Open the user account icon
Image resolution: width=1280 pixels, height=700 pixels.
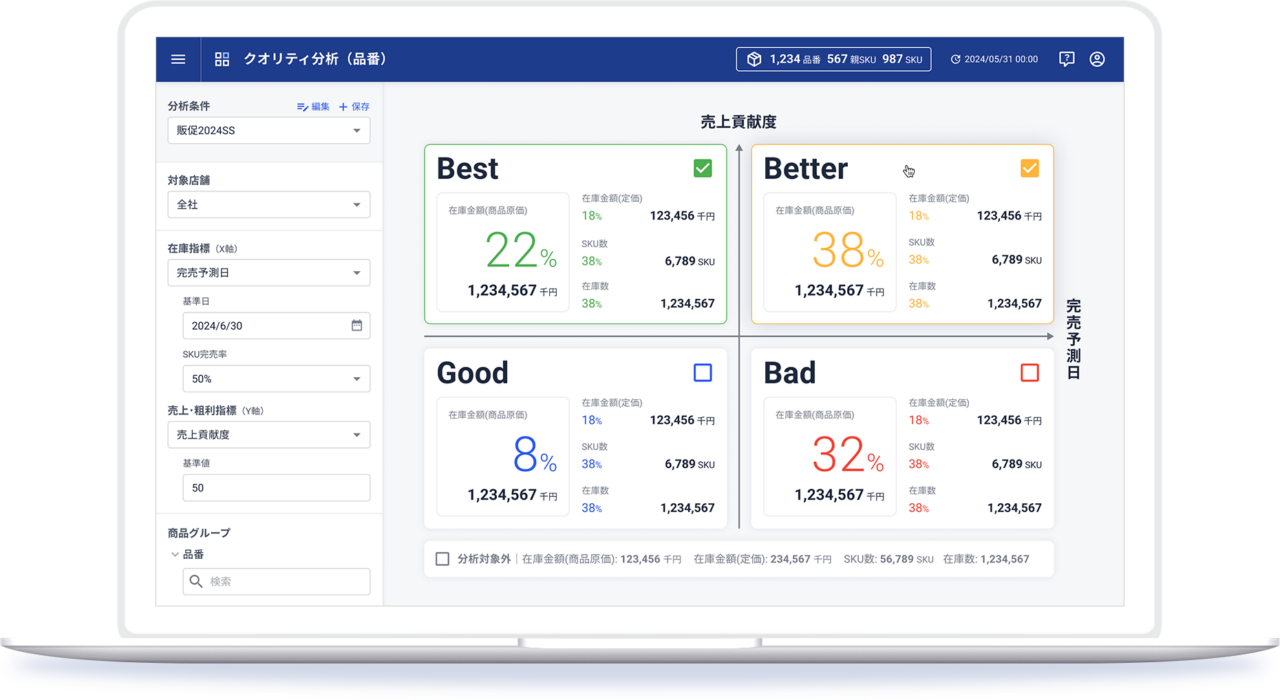click(x=1097, y=59)
